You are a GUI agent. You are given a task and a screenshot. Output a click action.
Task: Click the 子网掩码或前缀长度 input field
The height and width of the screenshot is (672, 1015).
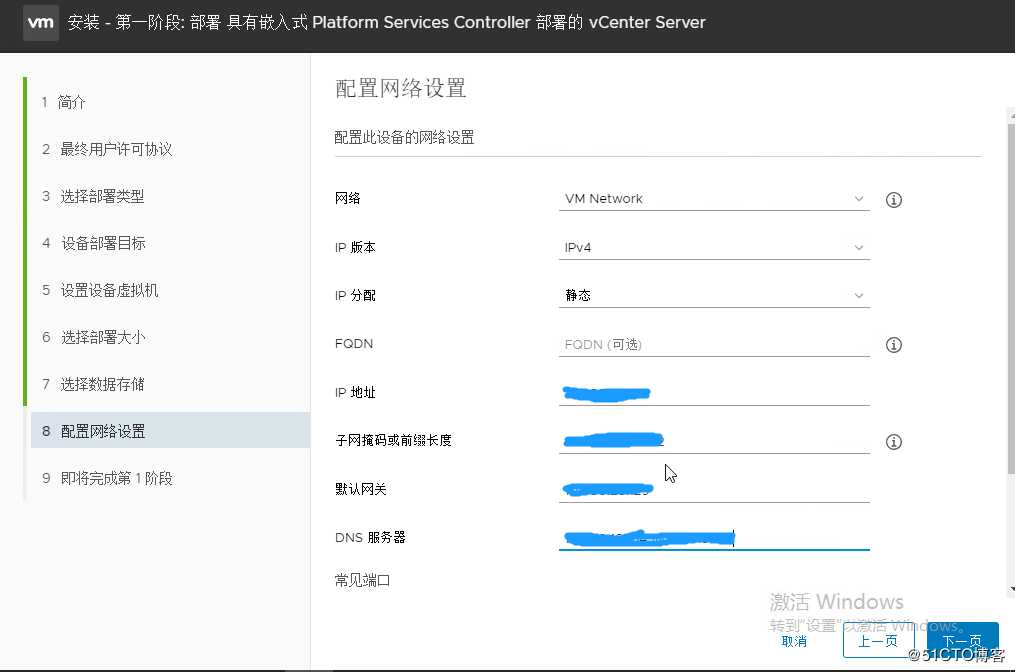coord(714,441)
